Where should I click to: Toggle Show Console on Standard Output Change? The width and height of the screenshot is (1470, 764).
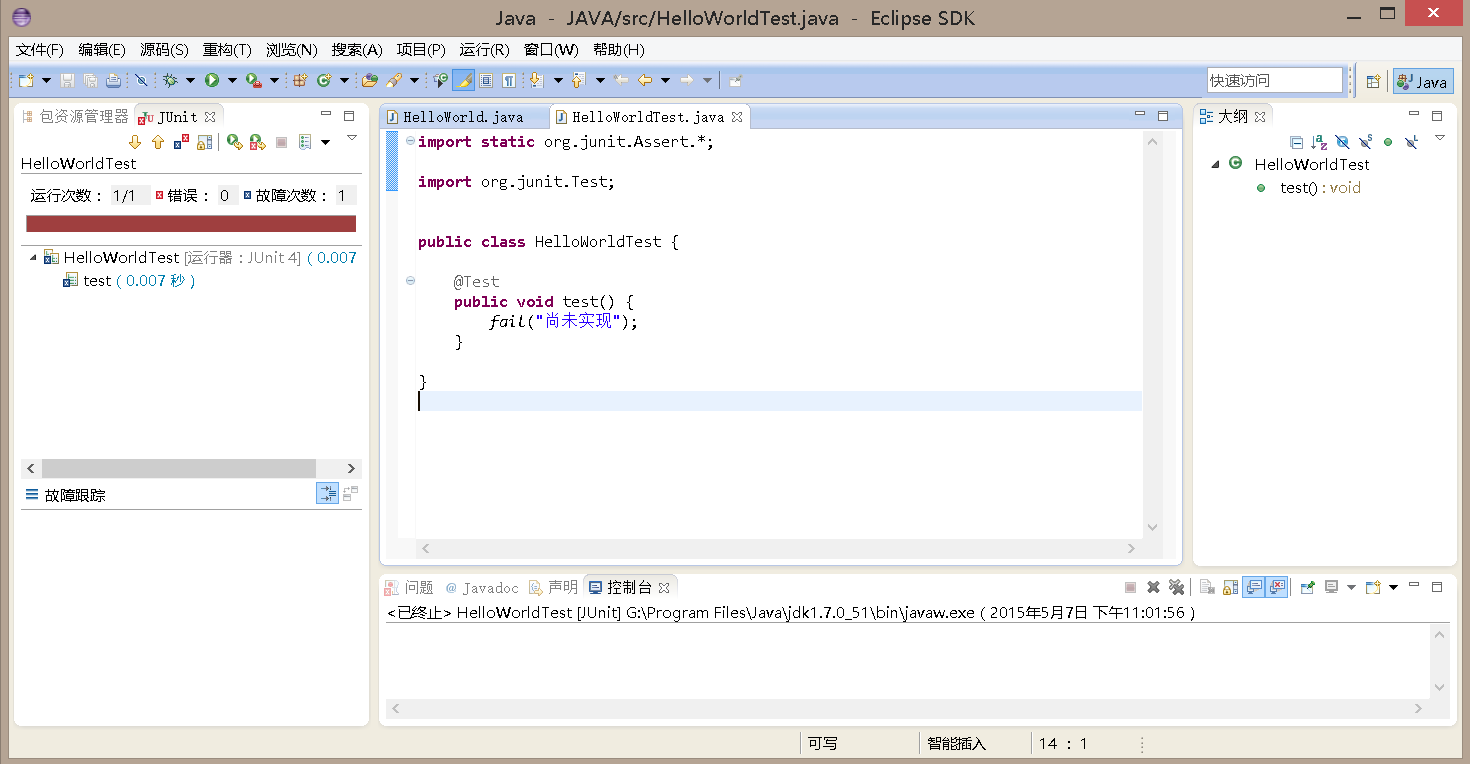(1254, 587)
